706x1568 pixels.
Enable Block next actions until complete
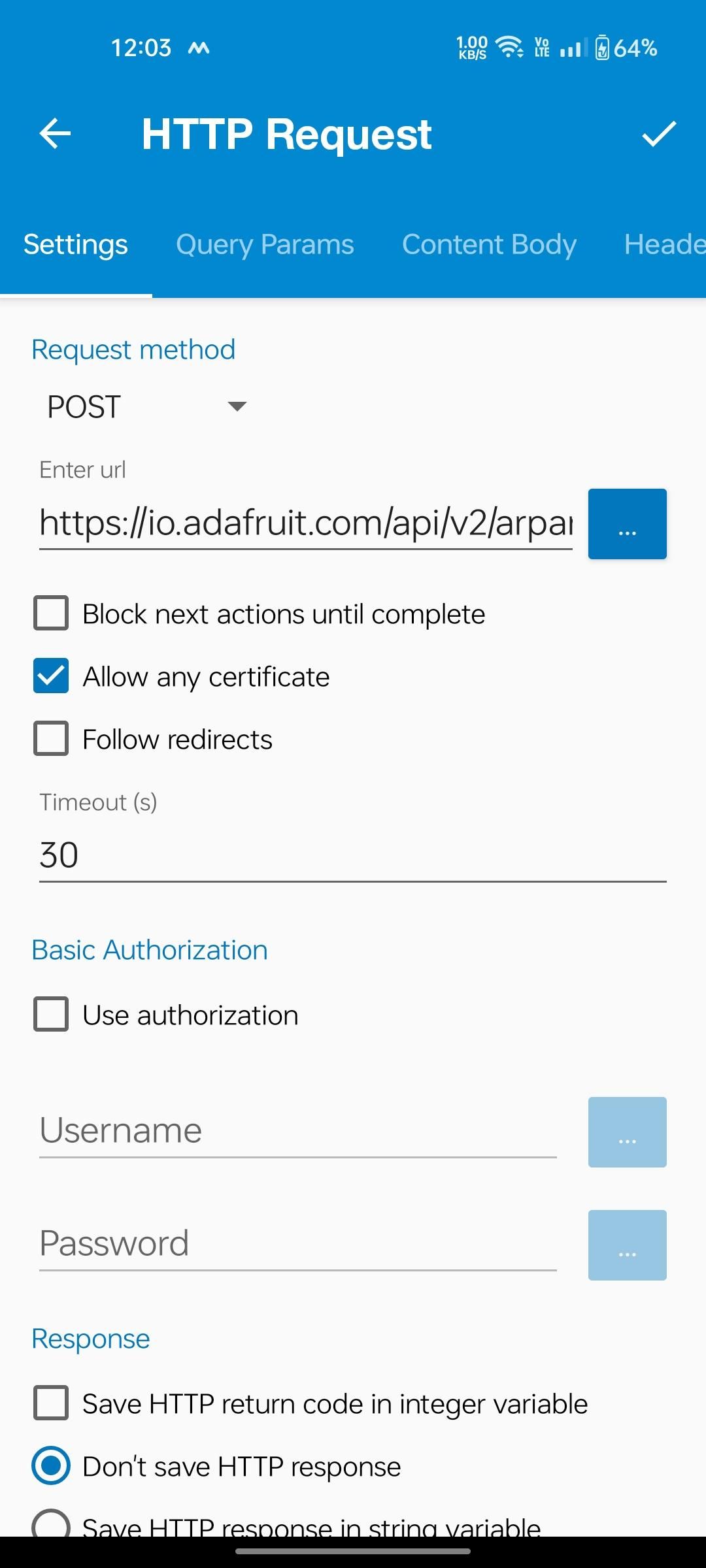click(x=51, y=613)
